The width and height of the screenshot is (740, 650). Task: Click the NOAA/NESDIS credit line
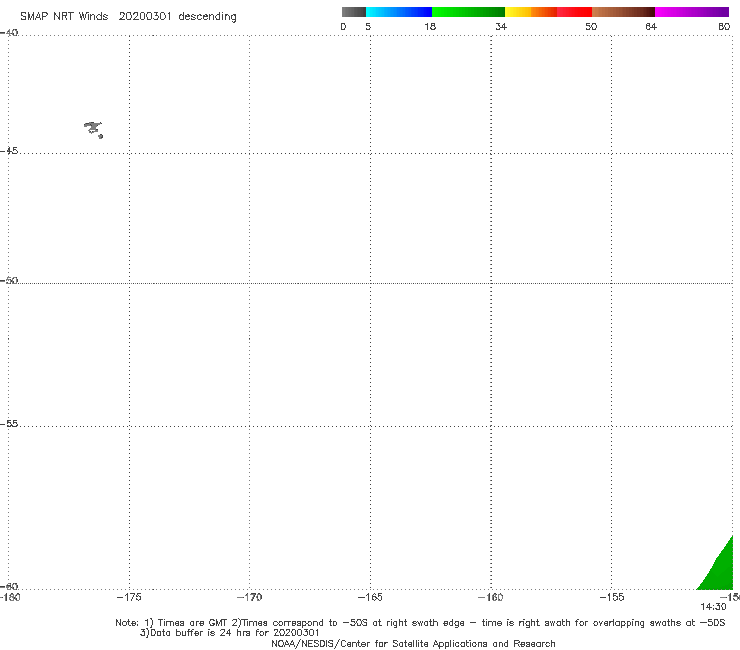point(413,643)
